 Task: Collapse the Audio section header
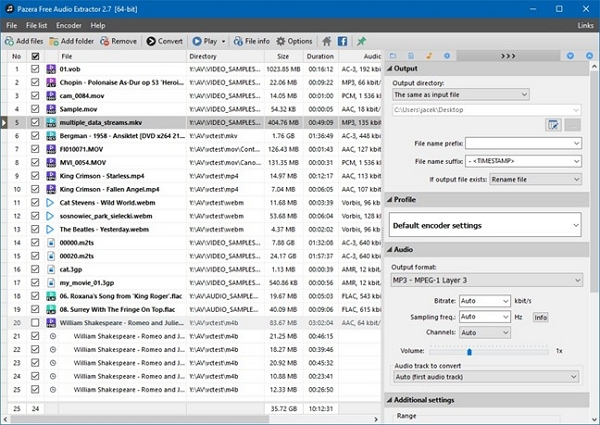tap(487, 249)
